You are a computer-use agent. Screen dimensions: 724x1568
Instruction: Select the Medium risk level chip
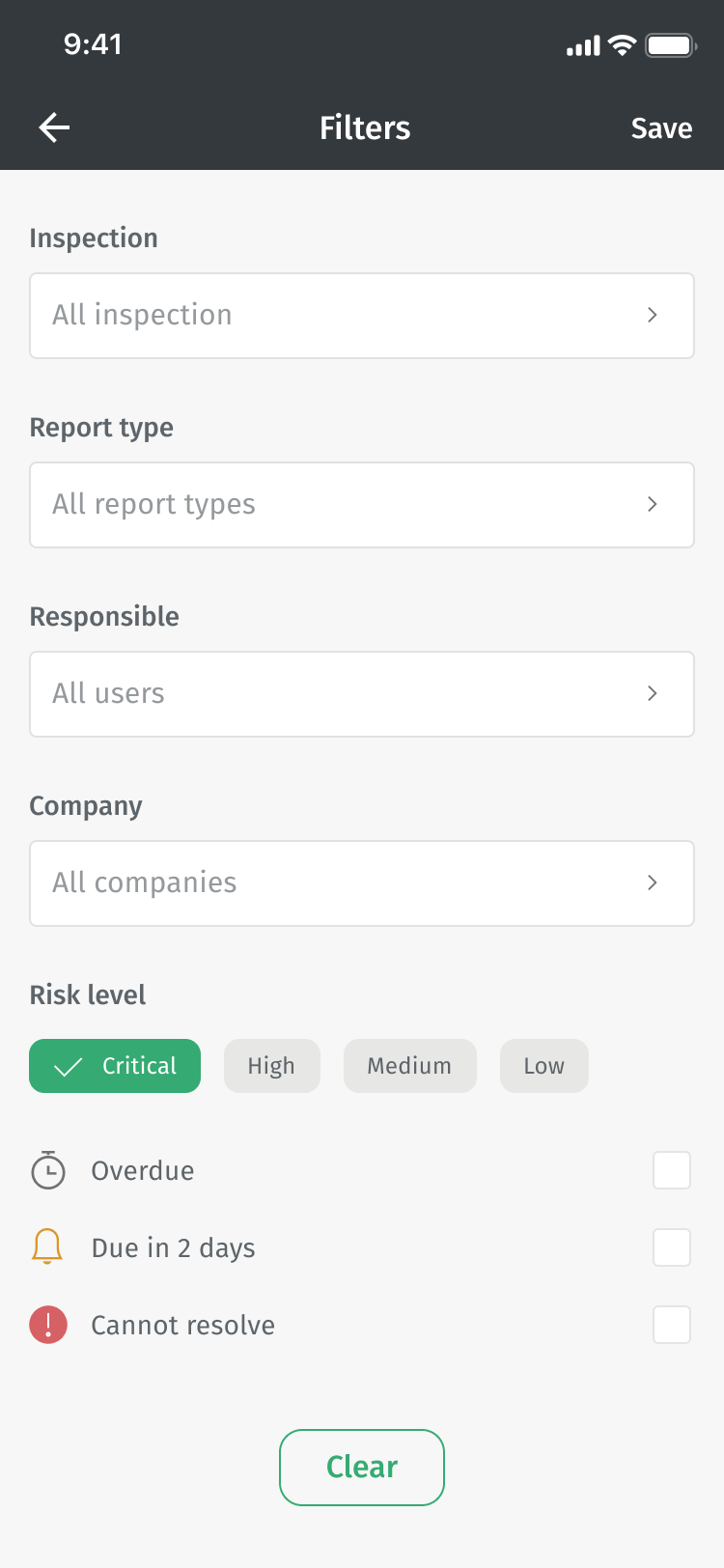(x=410, y=1066)
